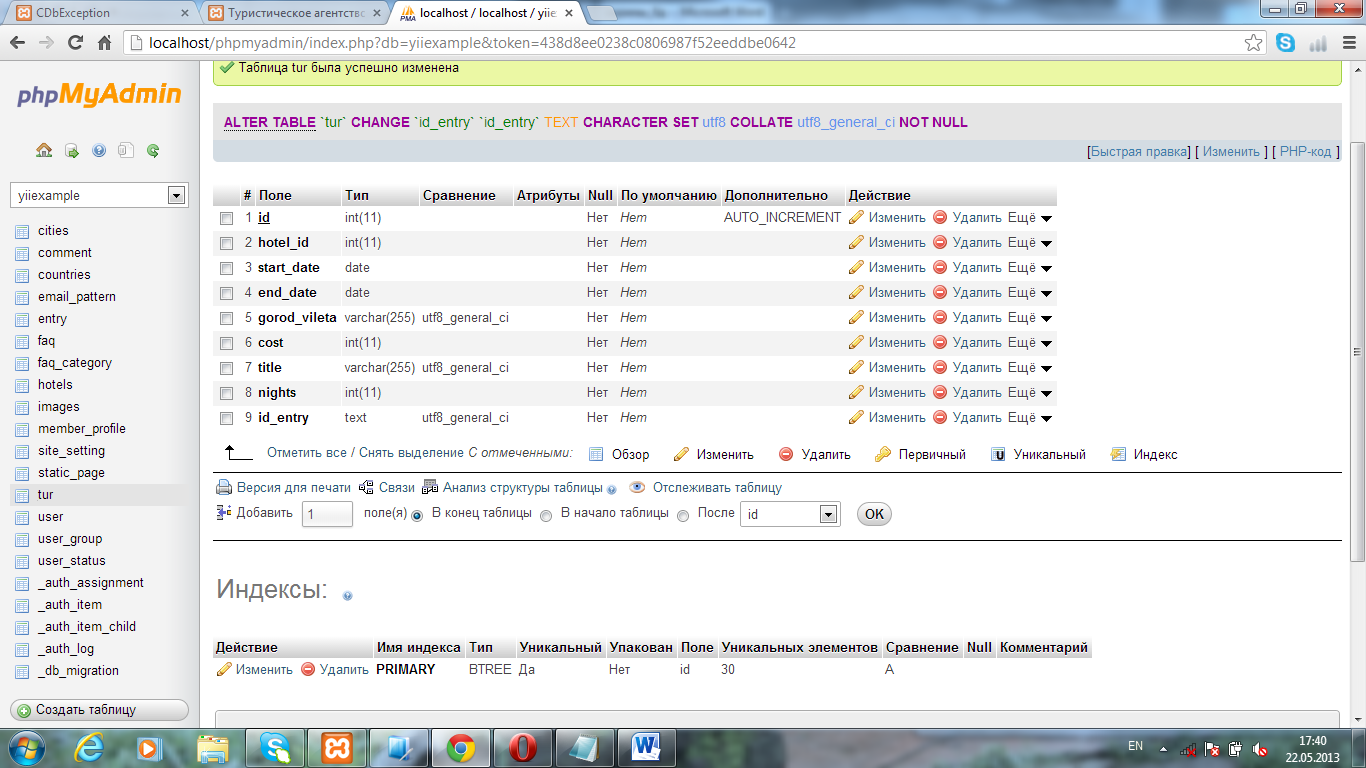Screen dimensions: 1366x768
Task: Click the Создать таблицу button
Action: 99,710
